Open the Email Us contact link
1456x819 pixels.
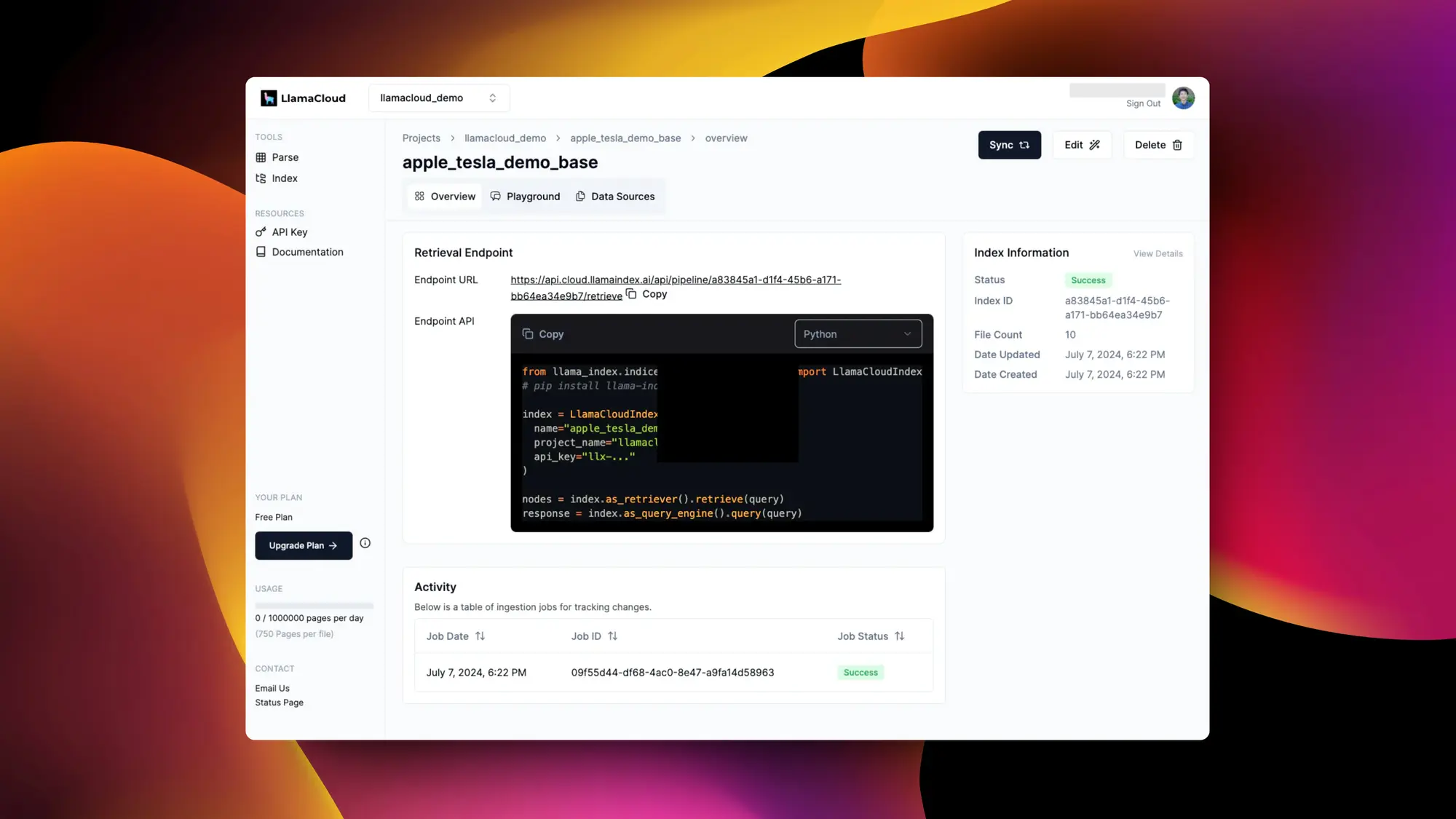tap(272, 689)
